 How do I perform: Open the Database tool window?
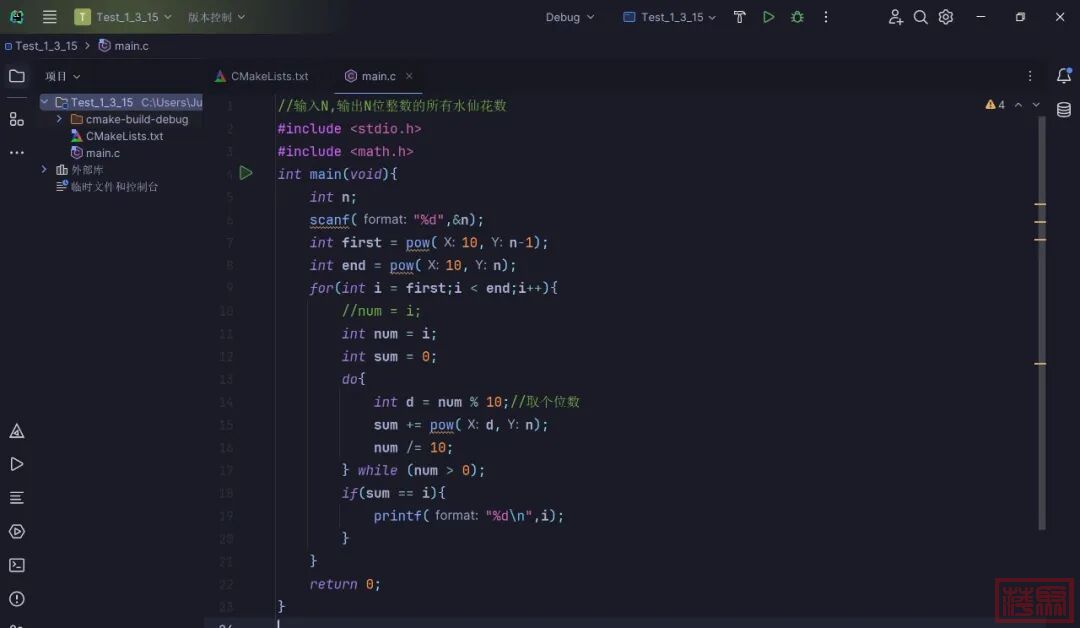pos(1063,110)
